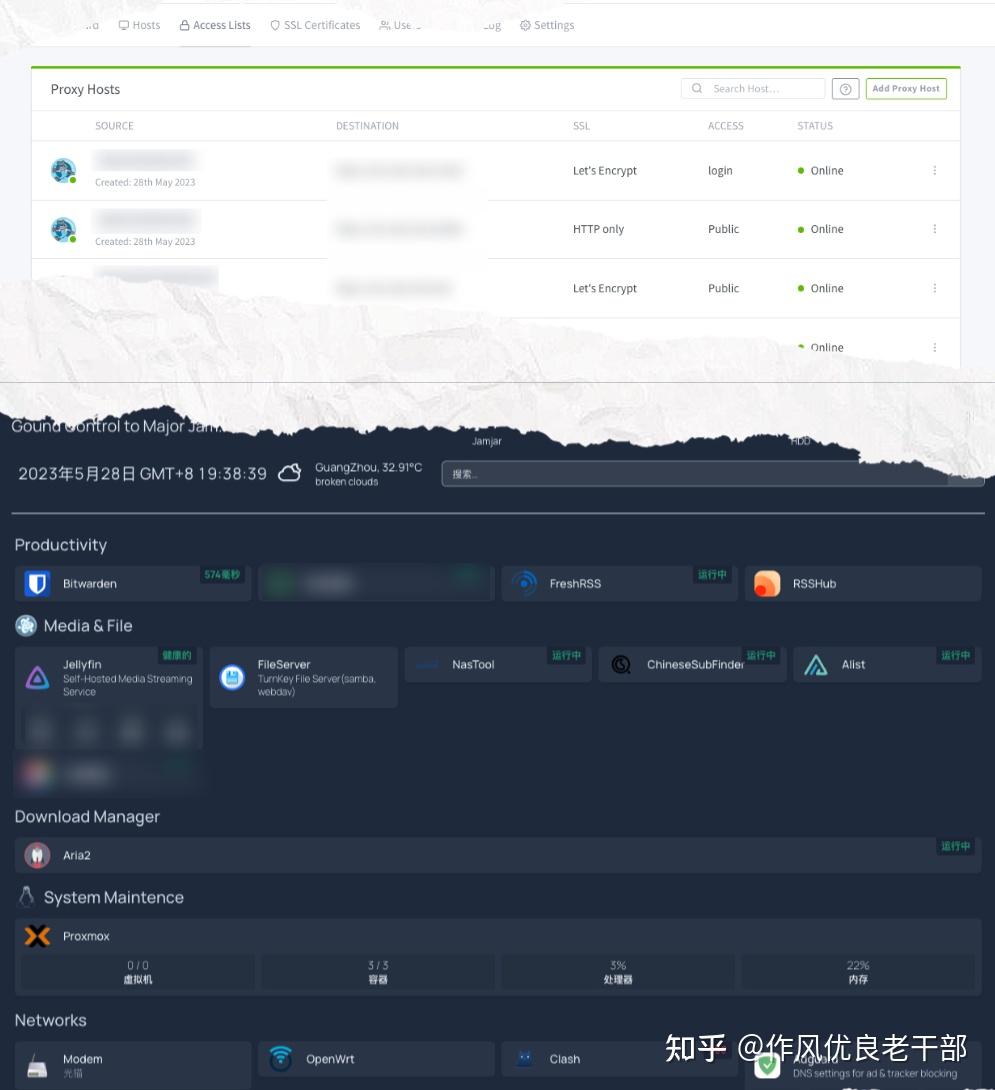This screenshot has width=995, height=1090.
Task: Open the options menu for the third proxy host row
Action: click(x=935, y=288)
